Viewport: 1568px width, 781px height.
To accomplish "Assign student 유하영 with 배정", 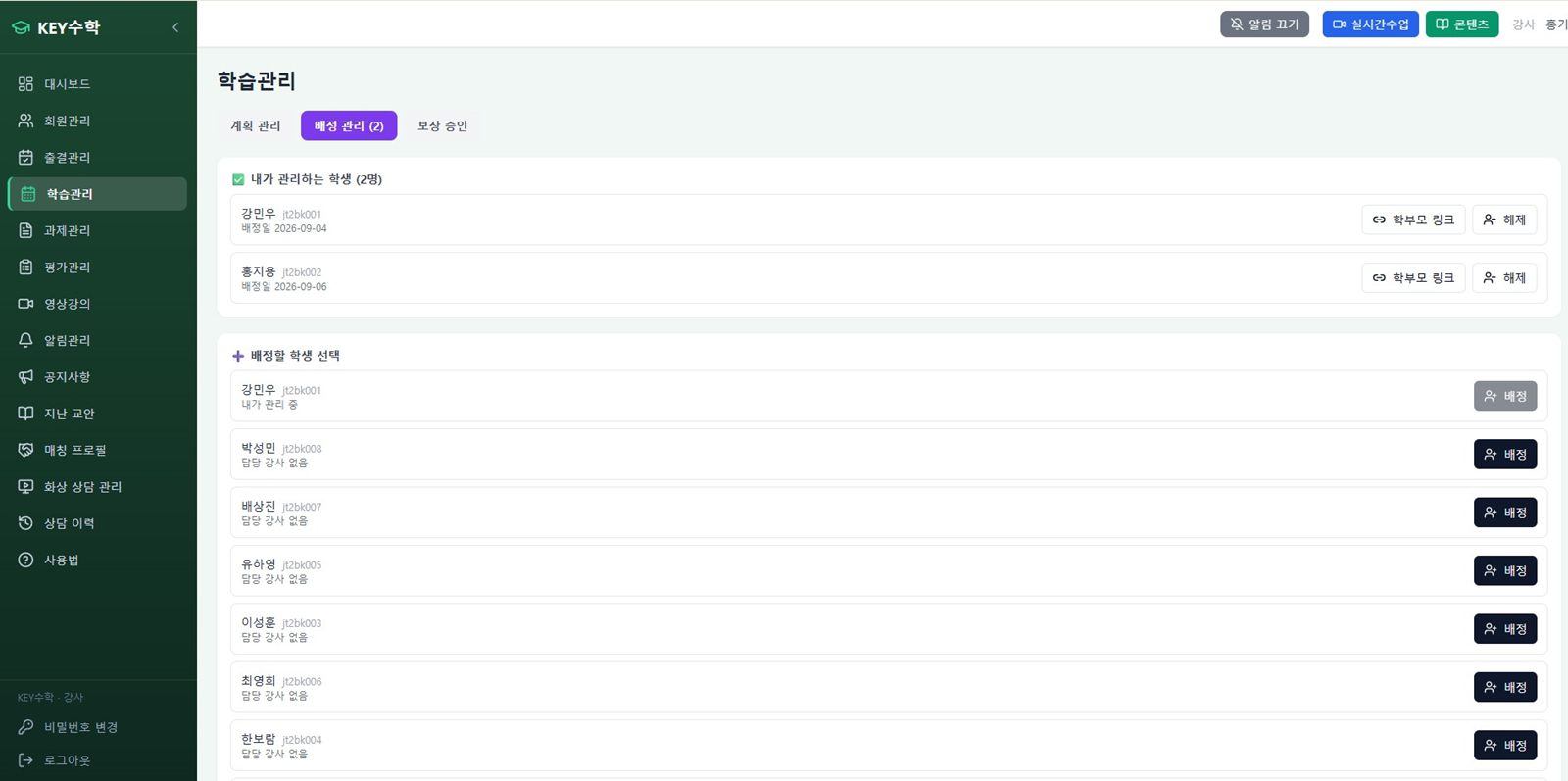I will tap(1505, 570).
